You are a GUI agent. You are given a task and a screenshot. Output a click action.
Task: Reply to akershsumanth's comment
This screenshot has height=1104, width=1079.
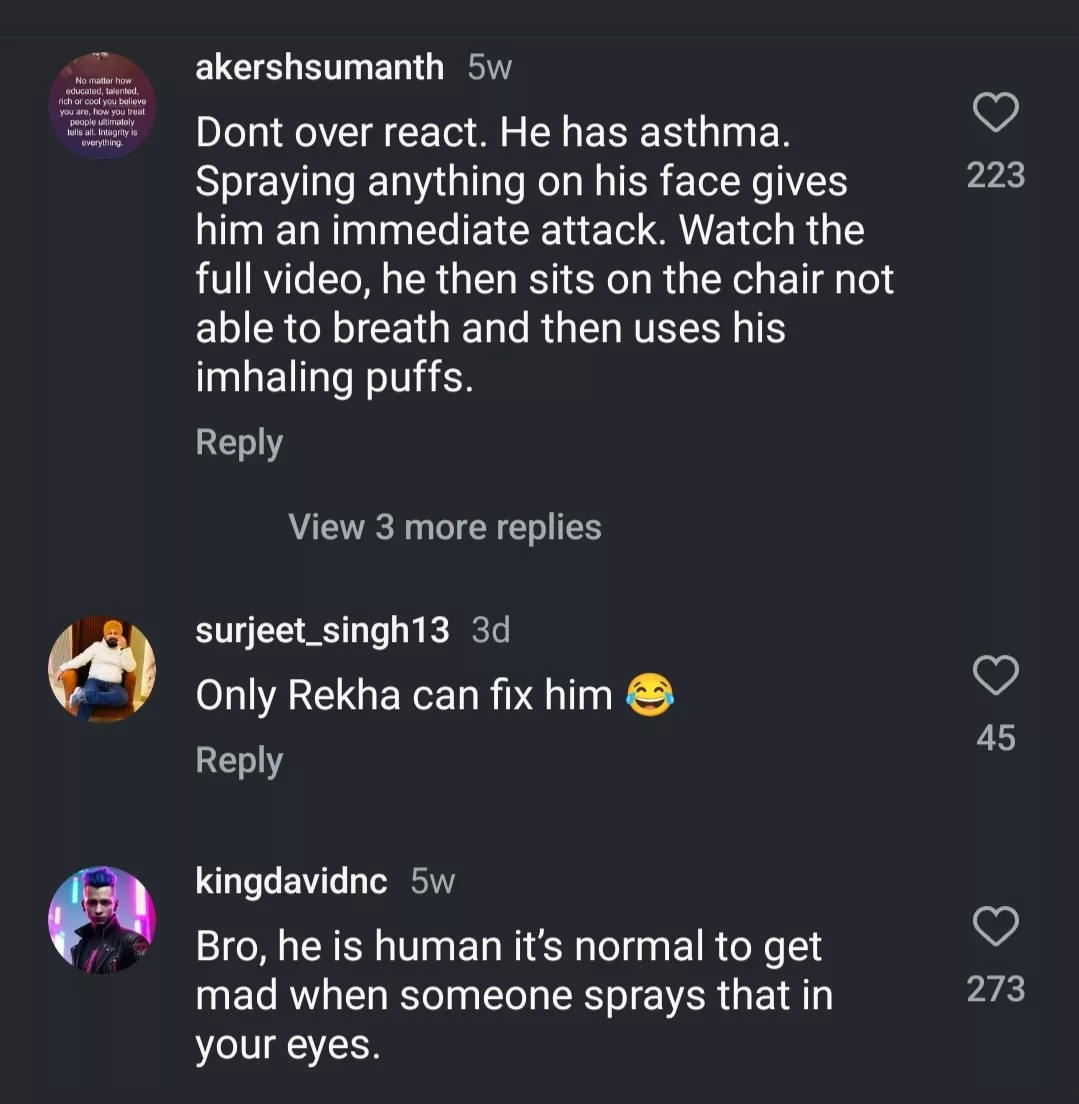click(x=239, y=442)
